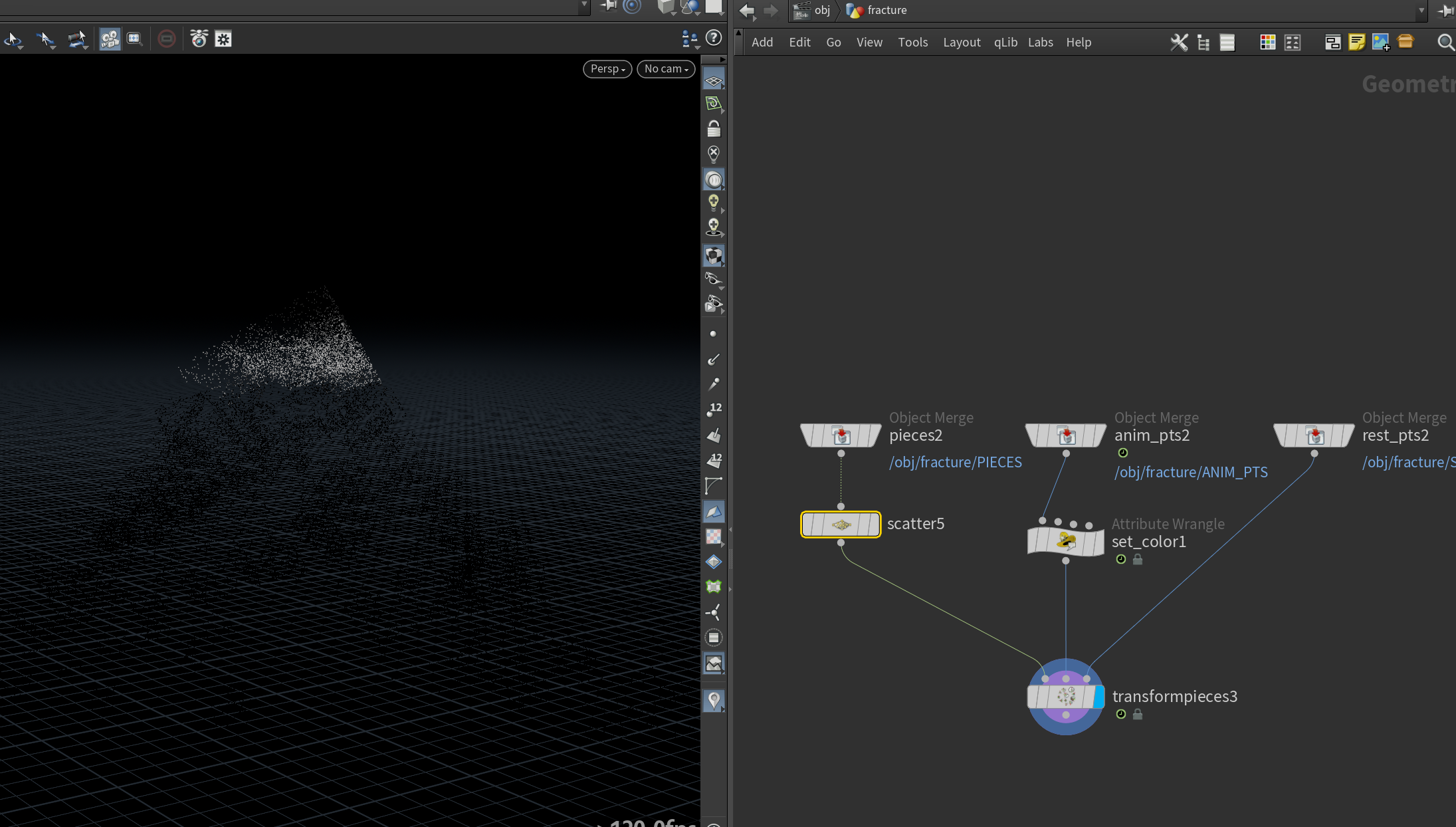
Task: Toggle the lock badge under set_color1
Action: (x=1138, y=560)
